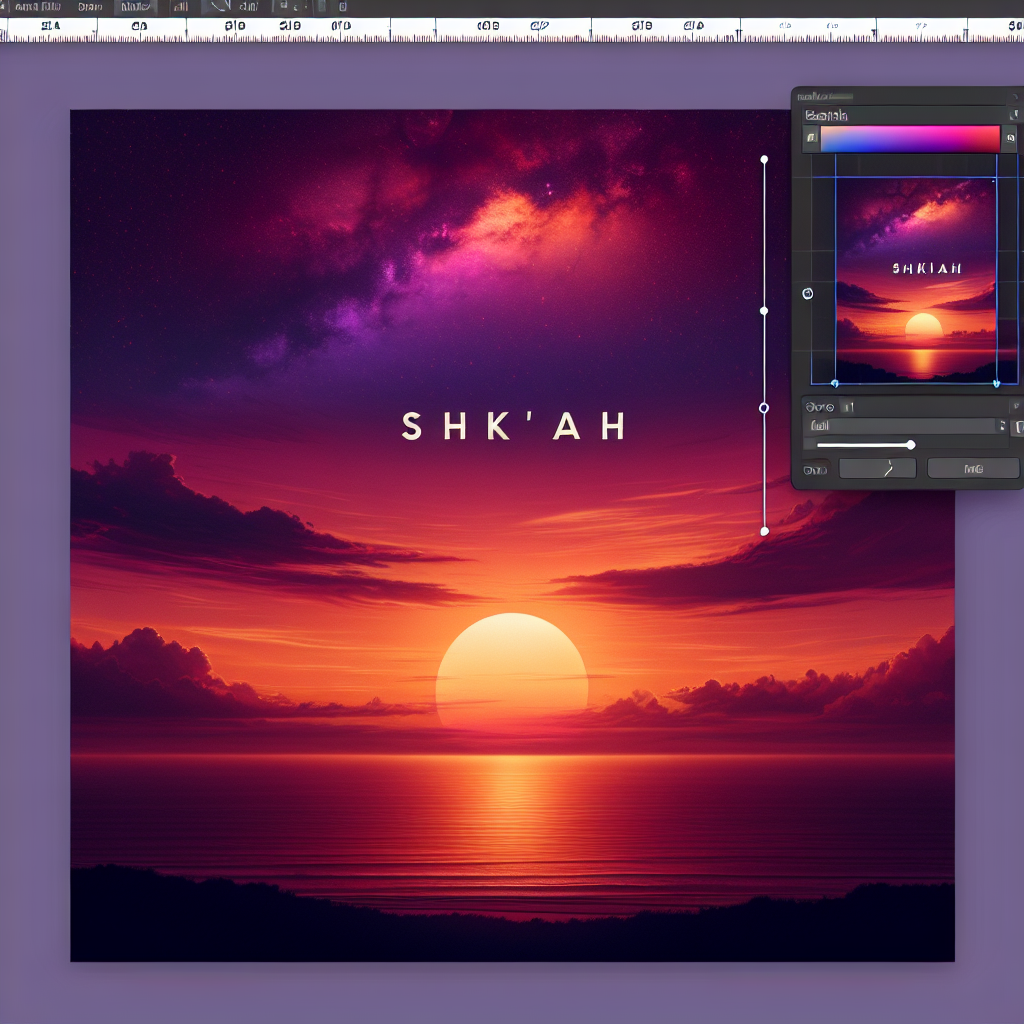Viewport: 1024px width, 1024px height.
Task: Select the bottom-left crop handle in preview panel
Action: coord(835,383)
